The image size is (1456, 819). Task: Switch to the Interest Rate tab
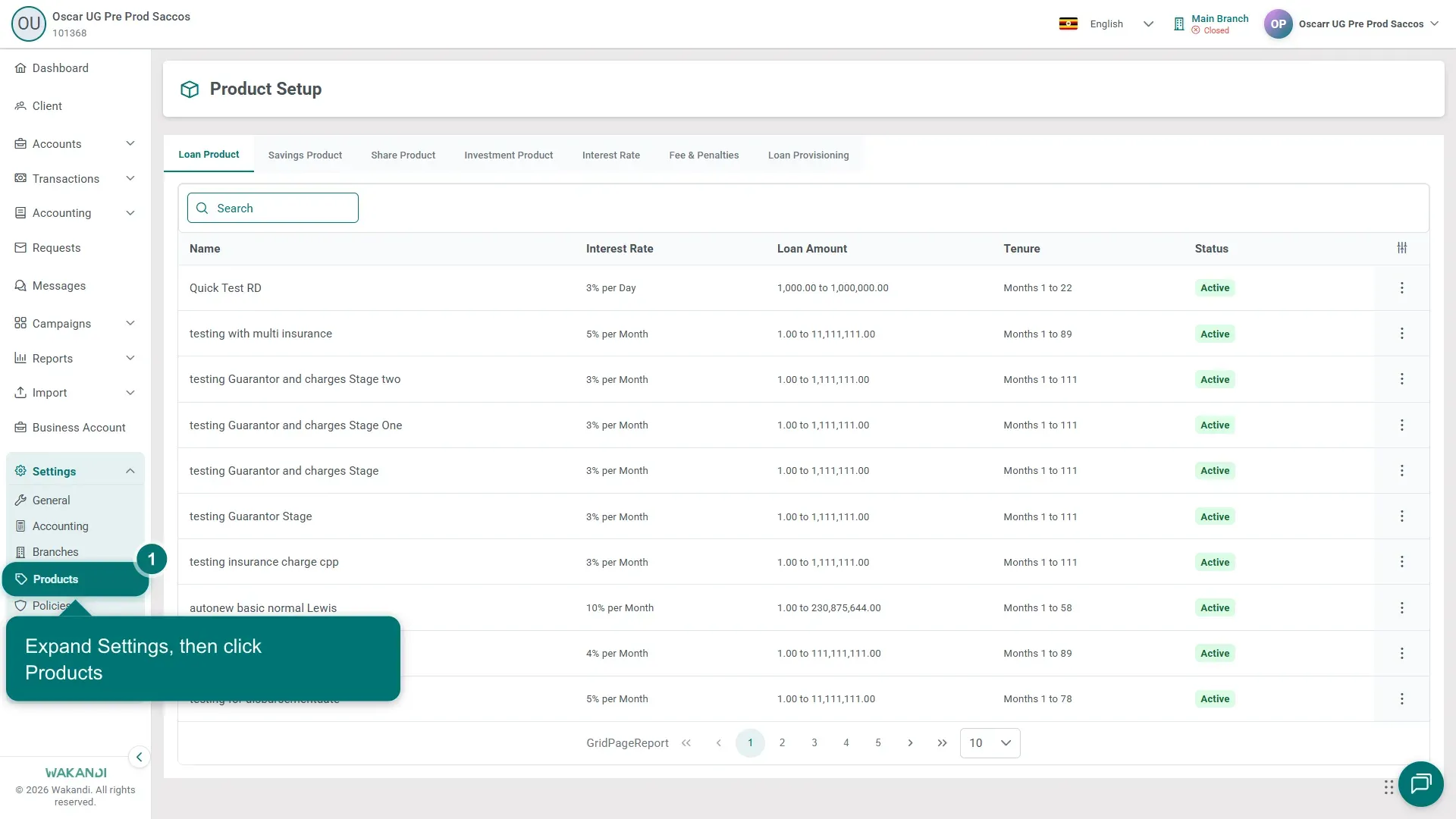tap(611, 155)
